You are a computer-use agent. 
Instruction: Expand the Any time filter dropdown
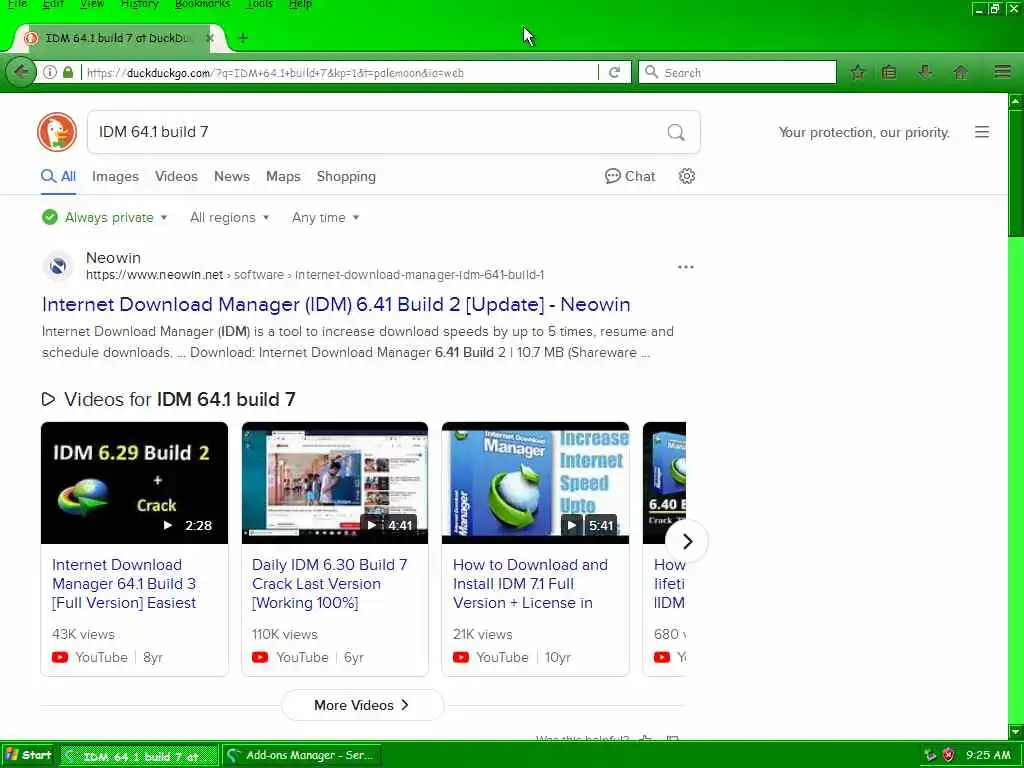tap(325, 217)
